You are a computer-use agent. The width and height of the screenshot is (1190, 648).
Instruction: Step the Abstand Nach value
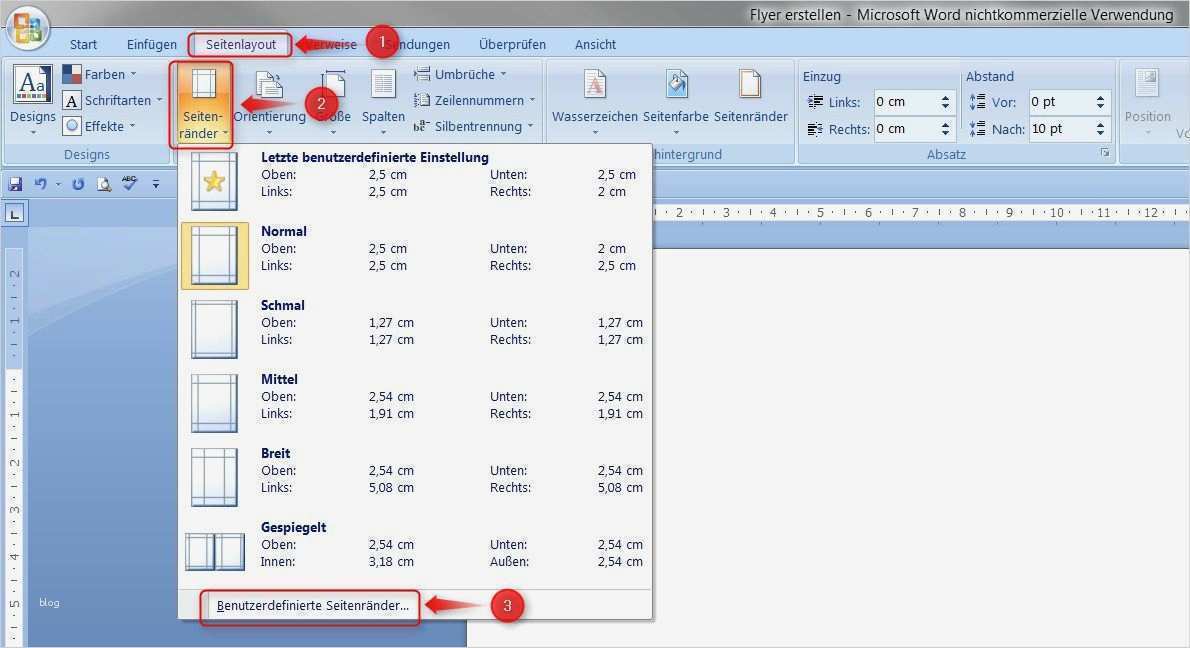coord(1100,129)
